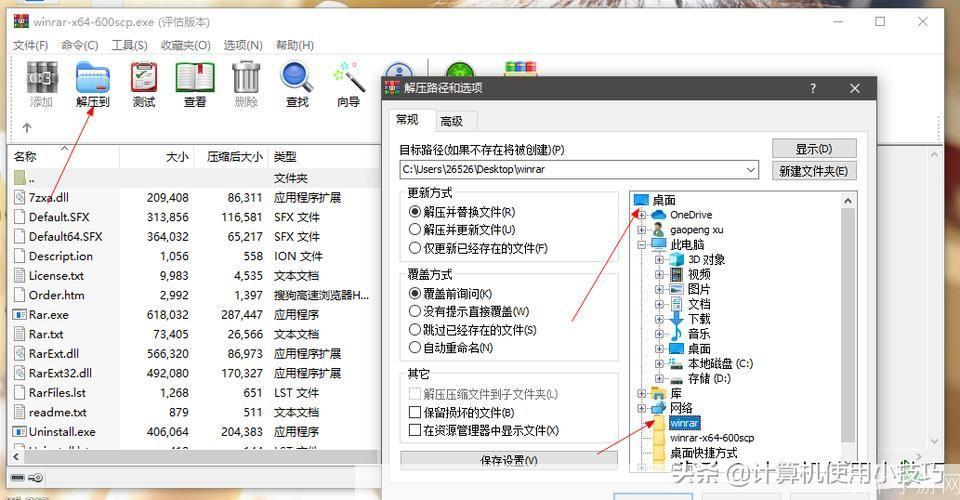Click the 查找 (Find) magnifier icon
Image resolution: width=960 pixels, height=500 pixels.
click(297, 78)
